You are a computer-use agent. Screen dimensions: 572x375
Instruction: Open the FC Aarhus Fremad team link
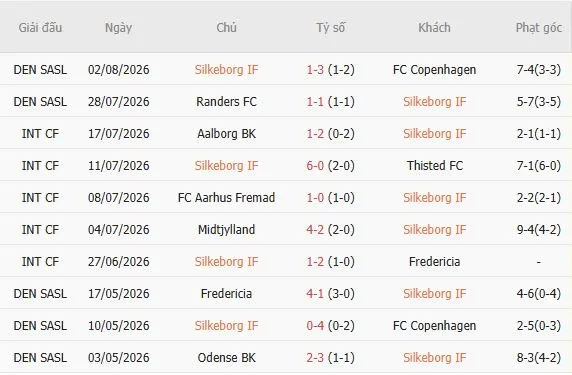(226, 198)
